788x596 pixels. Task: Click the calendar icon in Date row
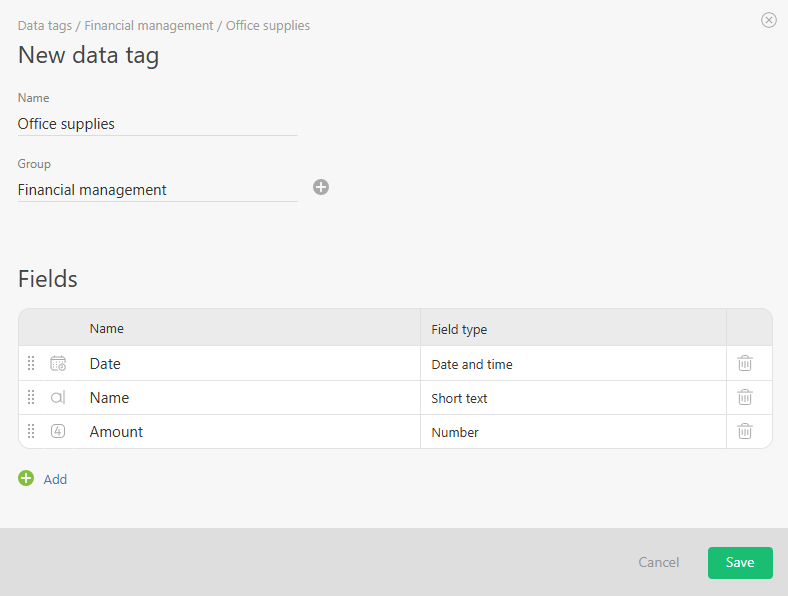pos(58,364)
